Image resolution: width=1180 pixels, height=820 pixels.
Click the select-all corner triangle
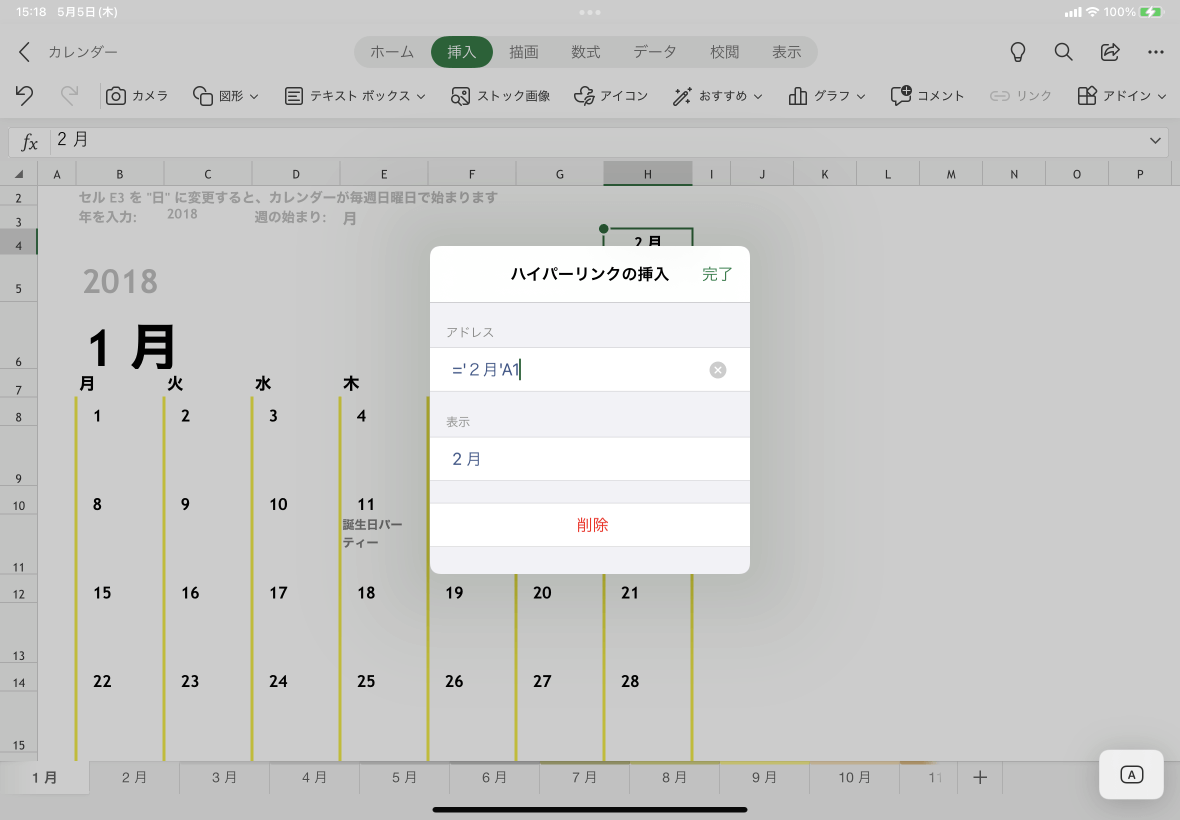pyautogui.click(x=19, y=174)
